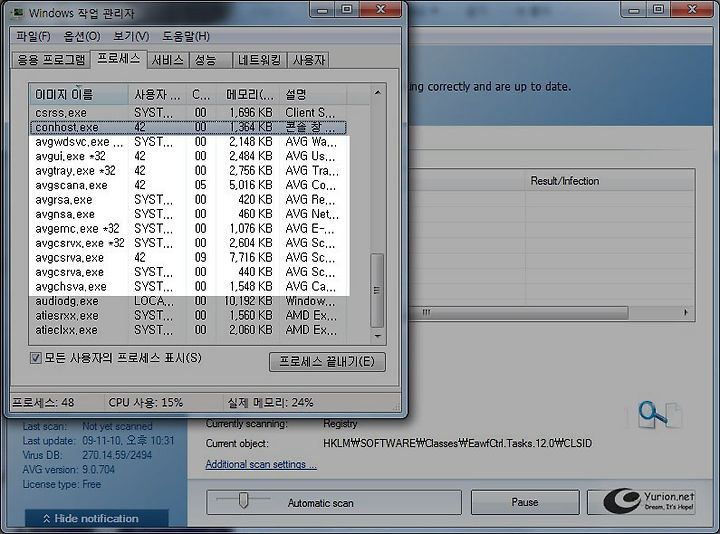
Task: Select the audiodg.exe process row
Action: 188,301
